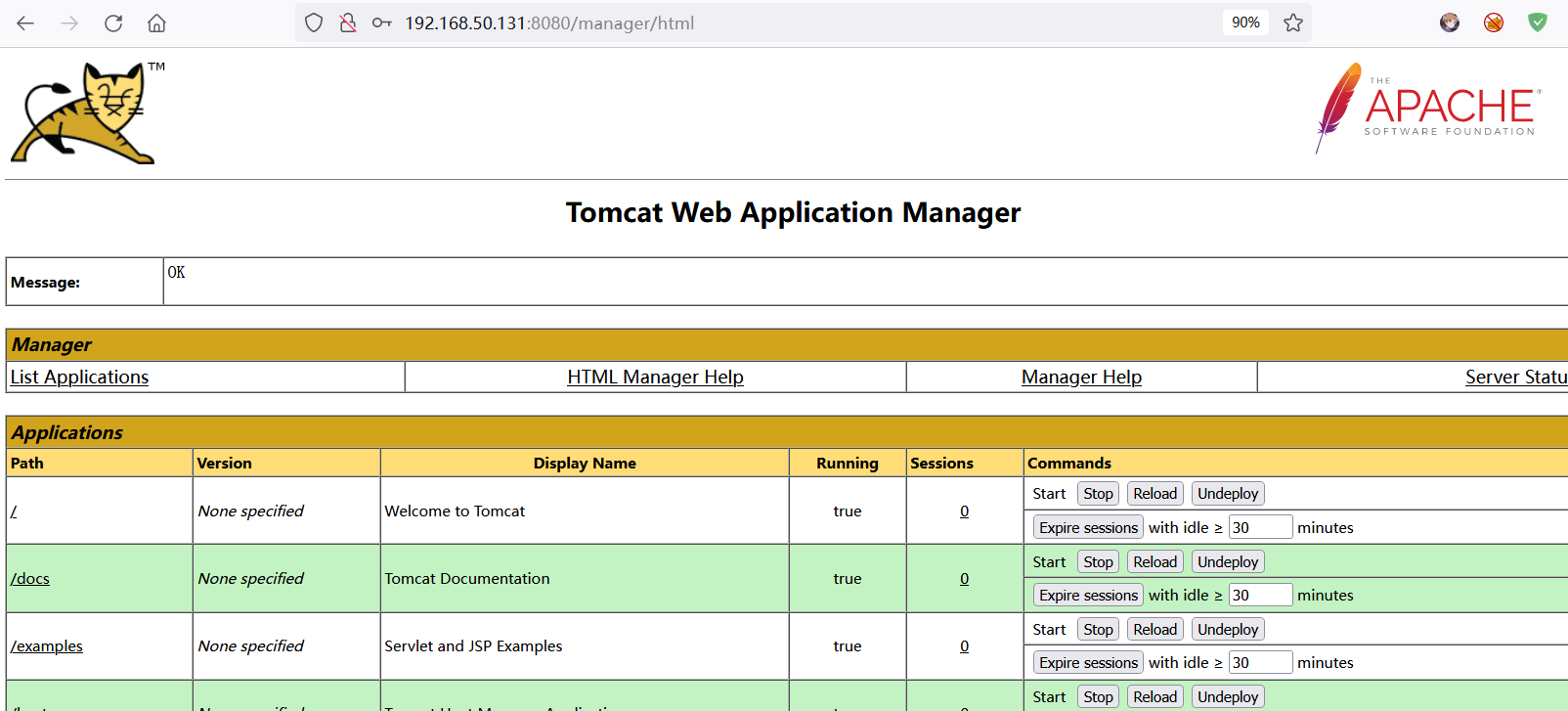Open the avatar extension icon in the toolbar
Viewport: 1568px width, 711px height.
(1450, 22)
